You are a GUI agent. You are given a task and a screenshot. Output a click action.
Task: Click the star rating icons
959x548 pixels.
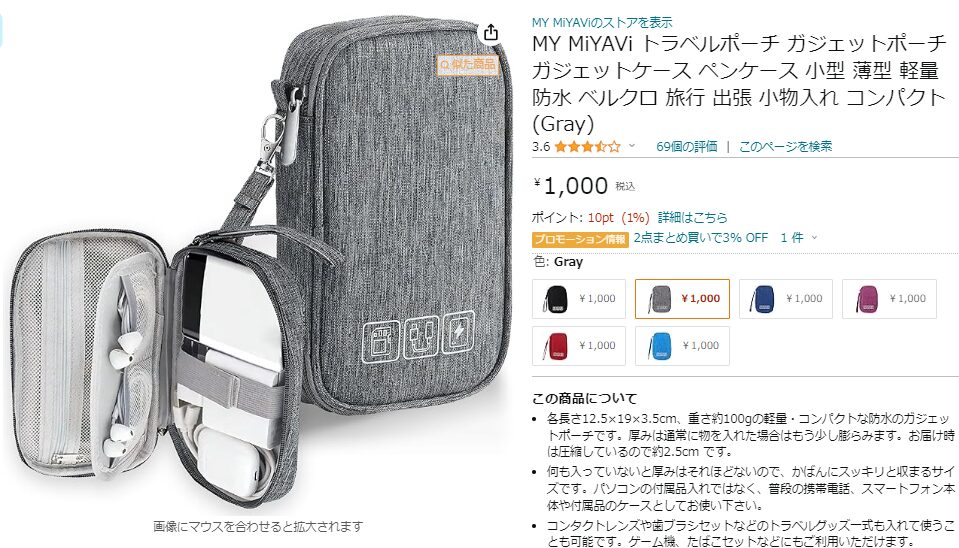coord(587,147)
